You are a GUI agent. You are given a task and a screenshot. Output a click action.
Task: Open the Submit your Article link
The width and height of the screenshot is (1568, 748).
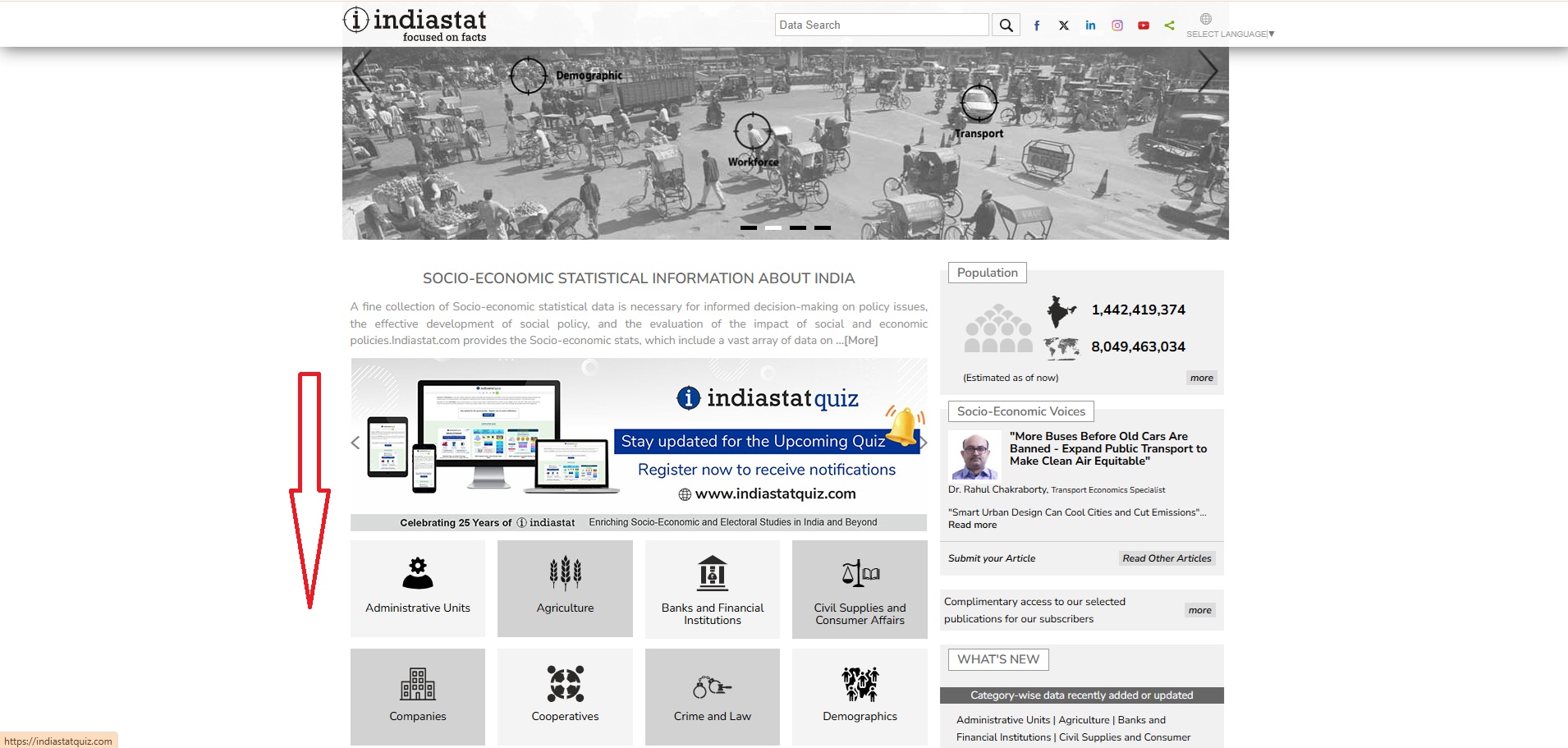point(992,558)
